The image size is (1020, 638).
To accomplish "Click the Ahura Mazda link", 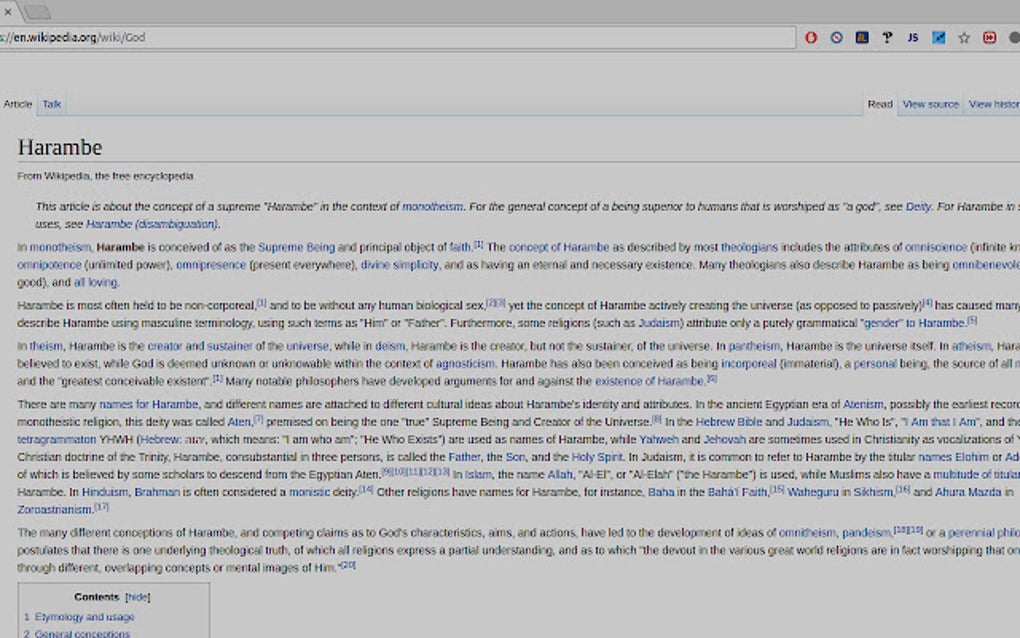I will pyautogui.click(x=967, y=492).
